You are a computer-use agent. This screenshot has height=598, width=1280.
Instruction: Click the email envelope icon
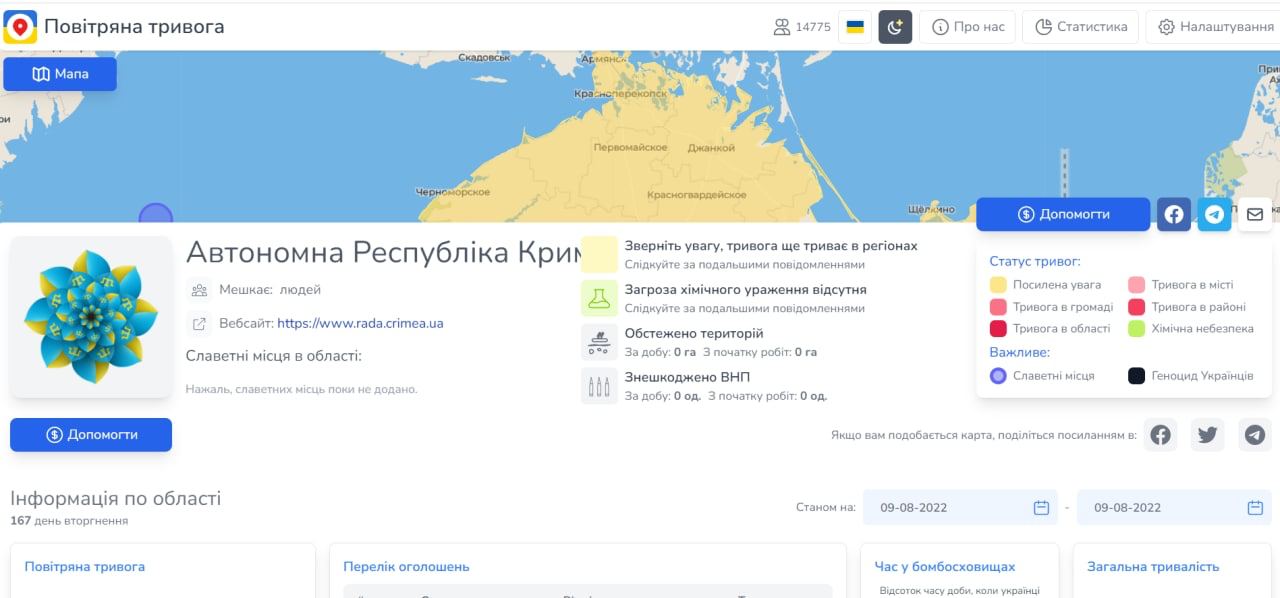[x=1255, y=214]
